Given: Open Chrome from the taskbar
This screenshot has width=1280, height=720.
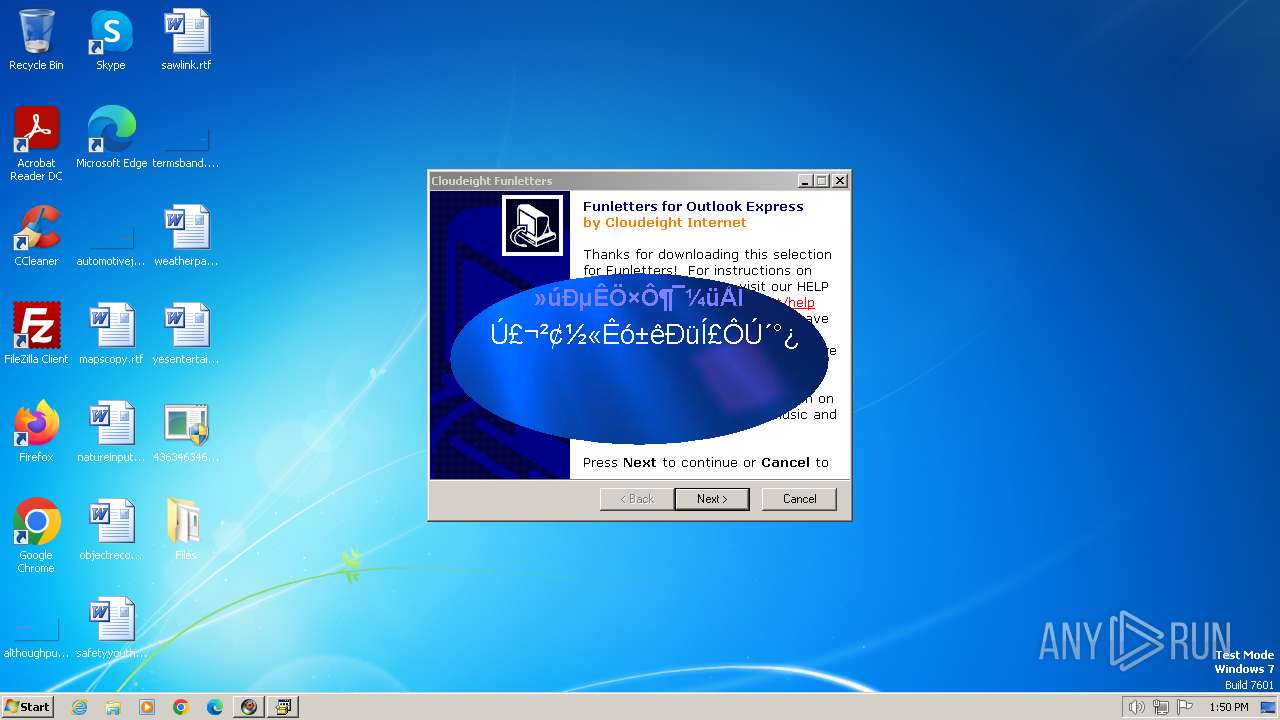Looking at the screenshot, I should pyautogui.click(x=181, y=707).
